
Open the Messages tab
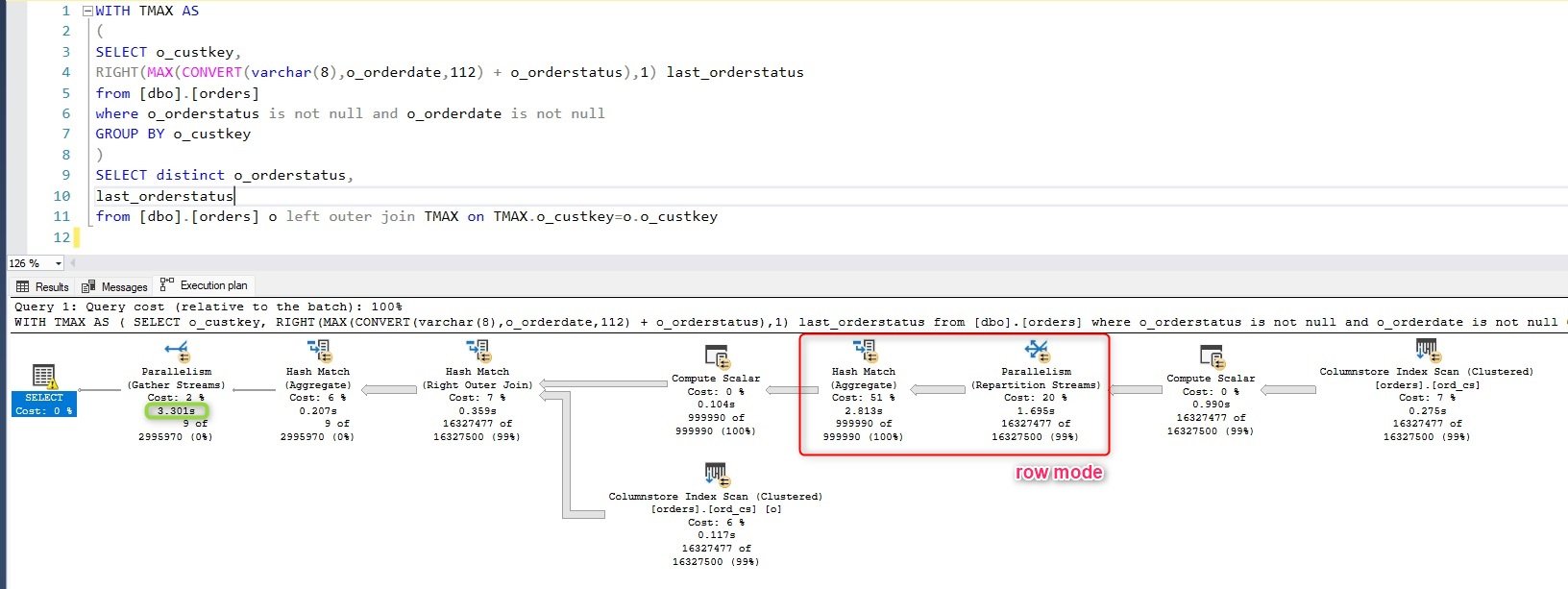(115, 286)
